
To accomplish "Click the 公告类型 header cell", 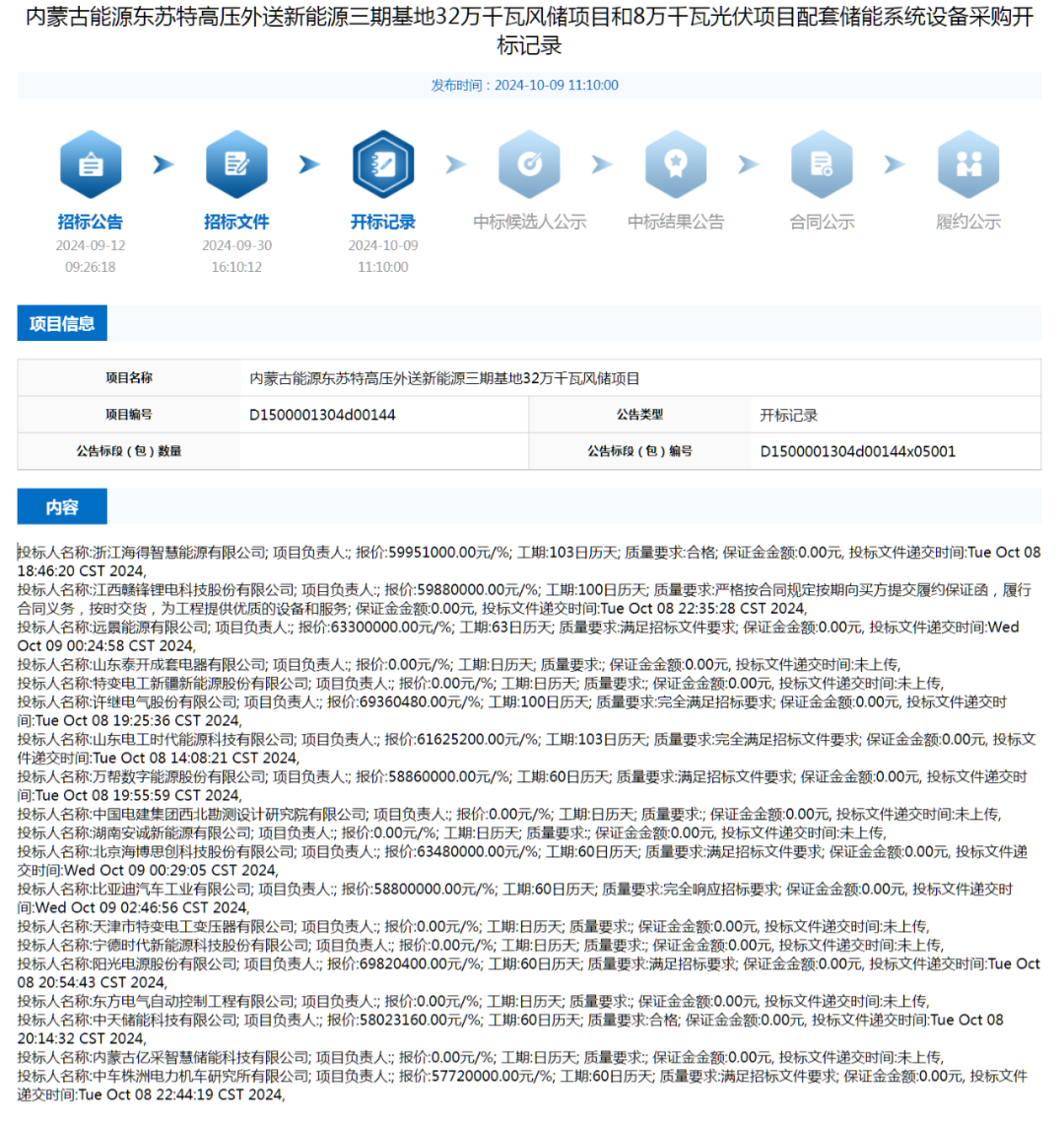I will (640, 415).
